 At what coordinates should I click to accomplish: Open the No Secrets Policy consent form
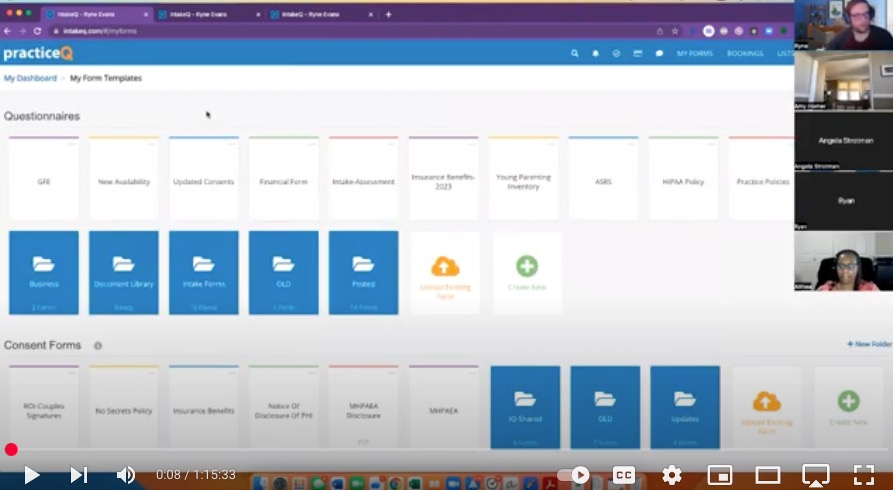124,407
